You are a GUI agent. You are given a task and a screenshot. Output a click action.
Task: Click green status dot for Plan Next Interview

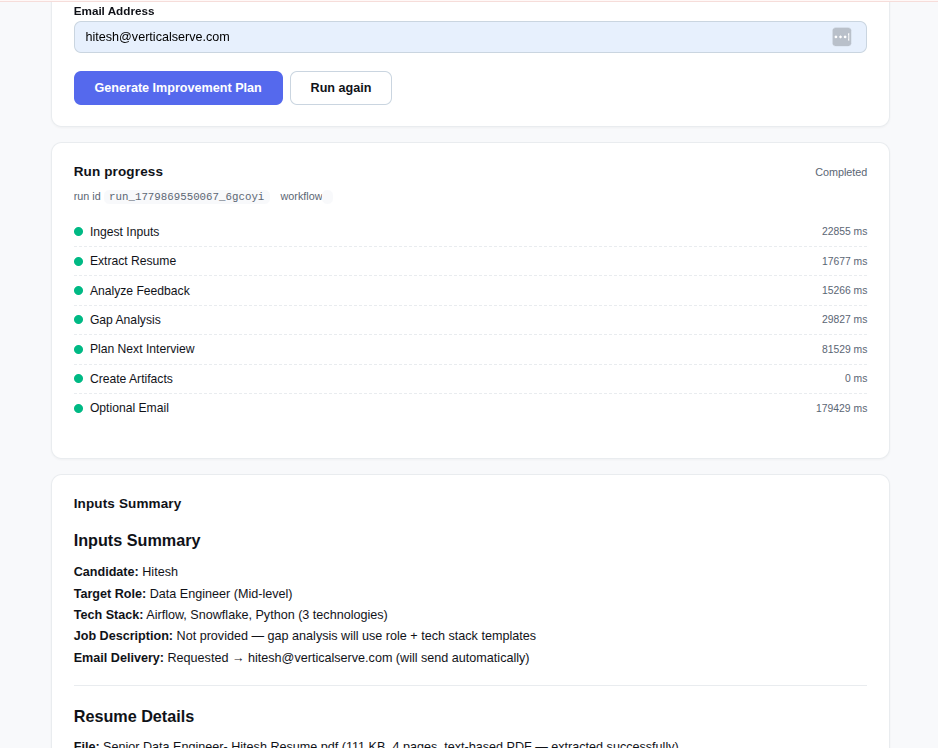[x=78, y=349]
